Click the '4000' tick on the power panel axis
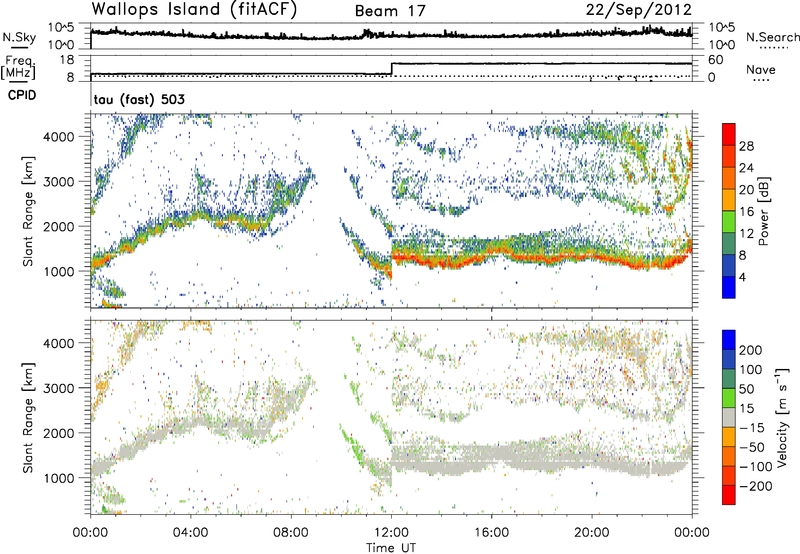 59,137
